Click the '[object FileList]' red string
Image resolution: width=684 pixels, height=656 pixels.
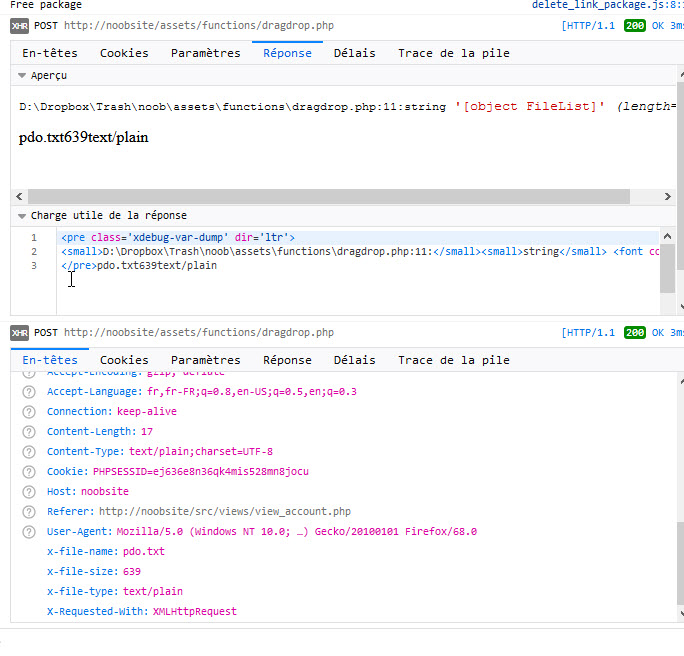click(x=530, y=107)
